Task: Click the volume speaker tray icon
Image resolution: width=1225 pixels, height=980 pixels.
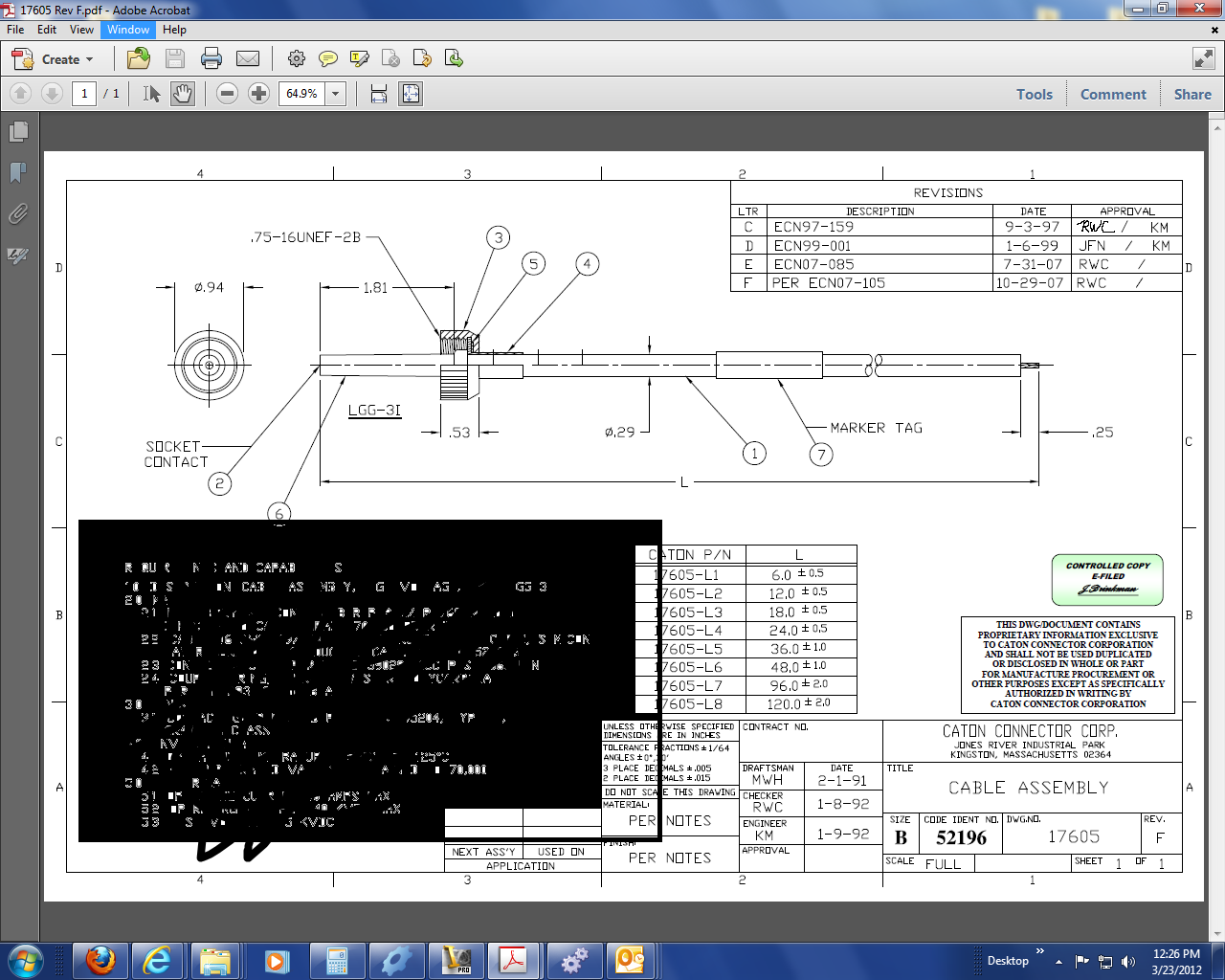Action: tap(1128, 962)
